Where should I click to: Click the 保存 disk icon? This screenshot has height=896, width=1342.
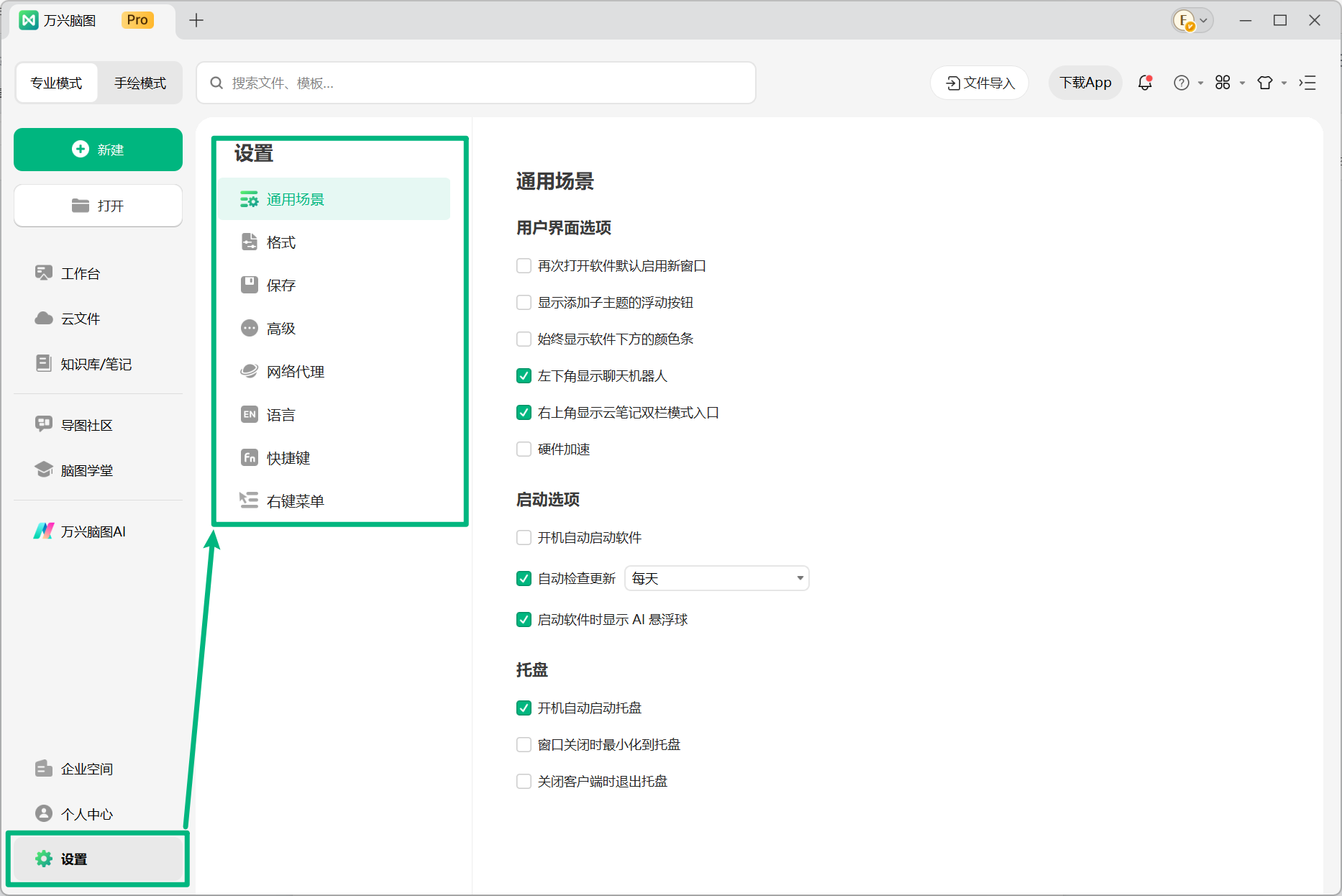pos(249,285)
